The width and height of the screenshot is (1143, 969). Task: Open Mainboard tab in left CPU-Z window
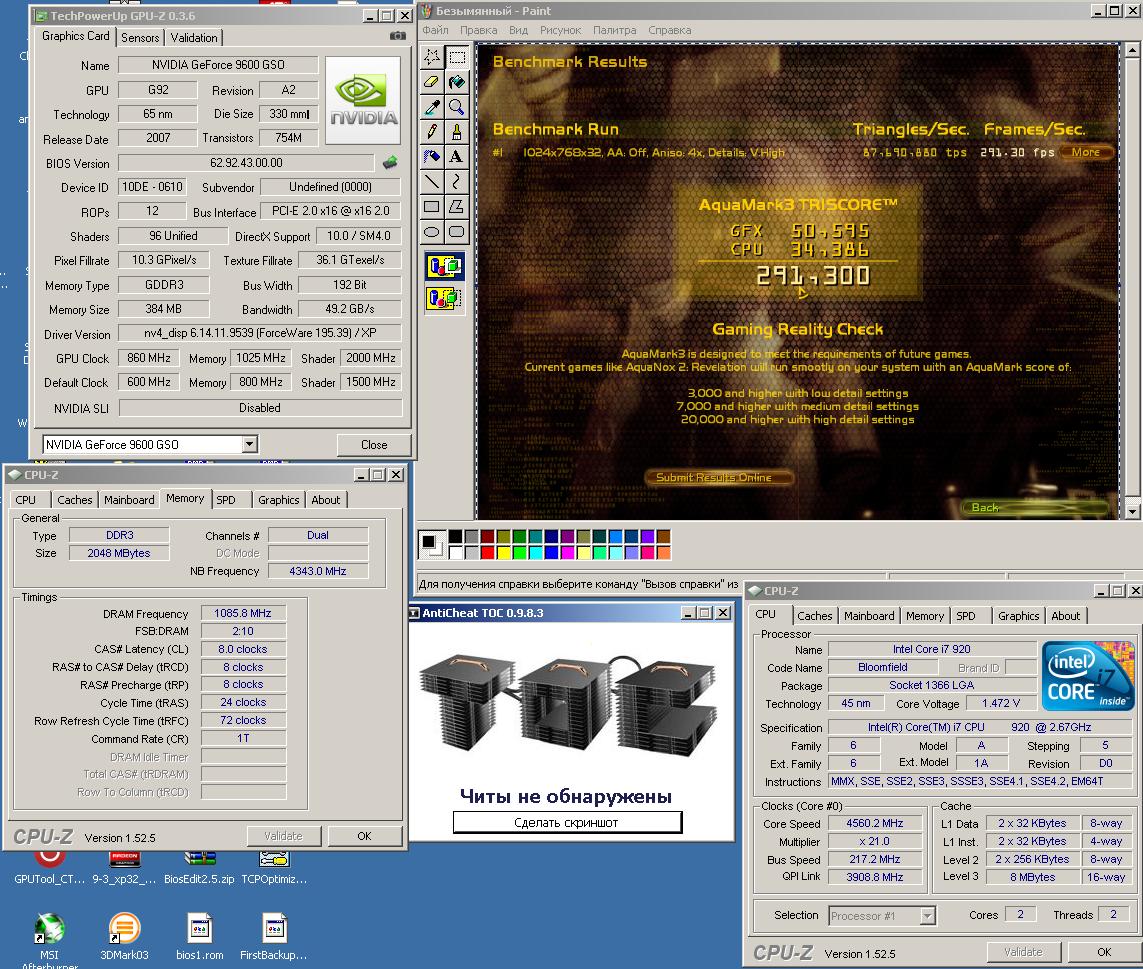tap(129, 500)
